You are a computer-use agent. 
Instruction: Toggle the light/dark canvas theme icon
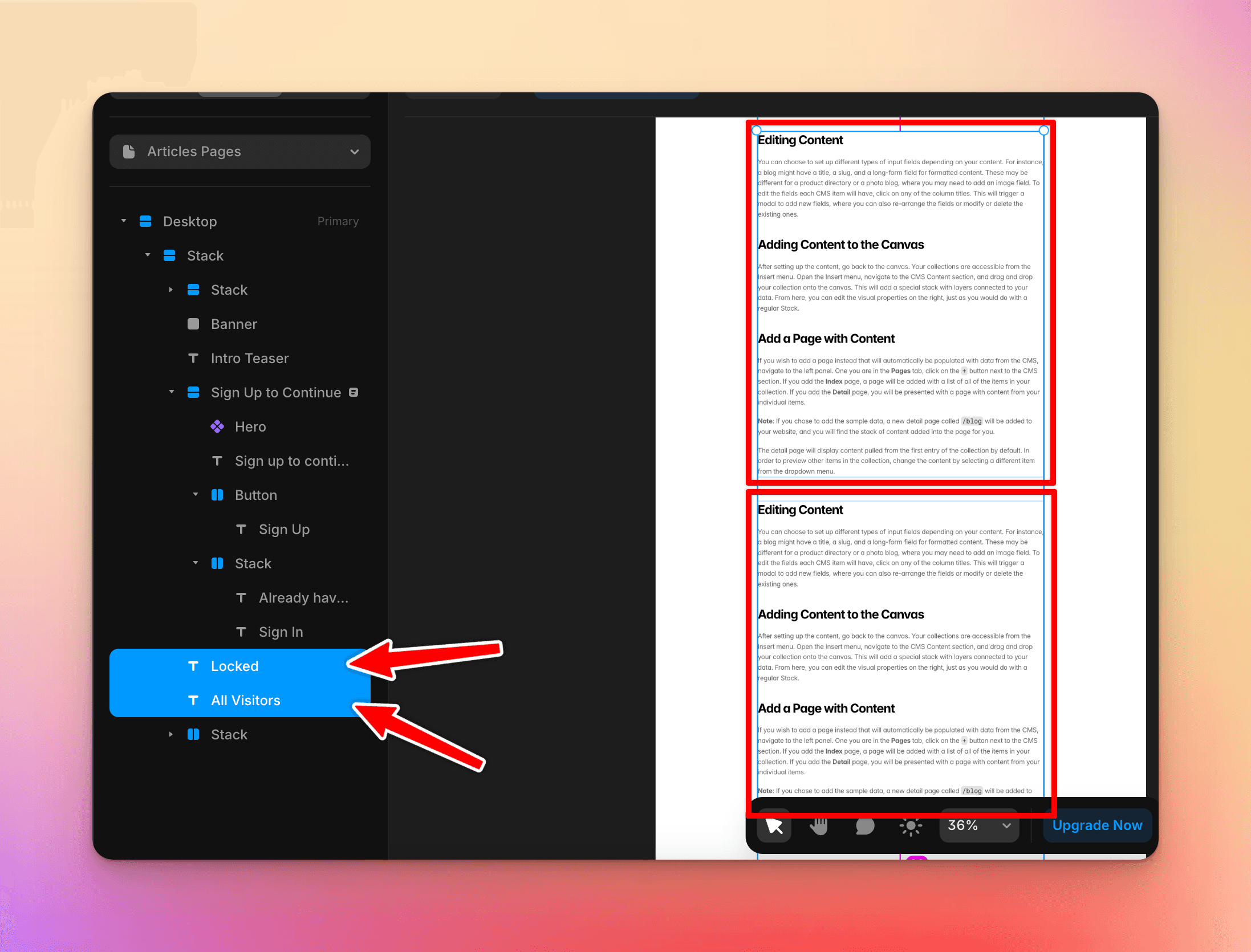coord(911,825)
